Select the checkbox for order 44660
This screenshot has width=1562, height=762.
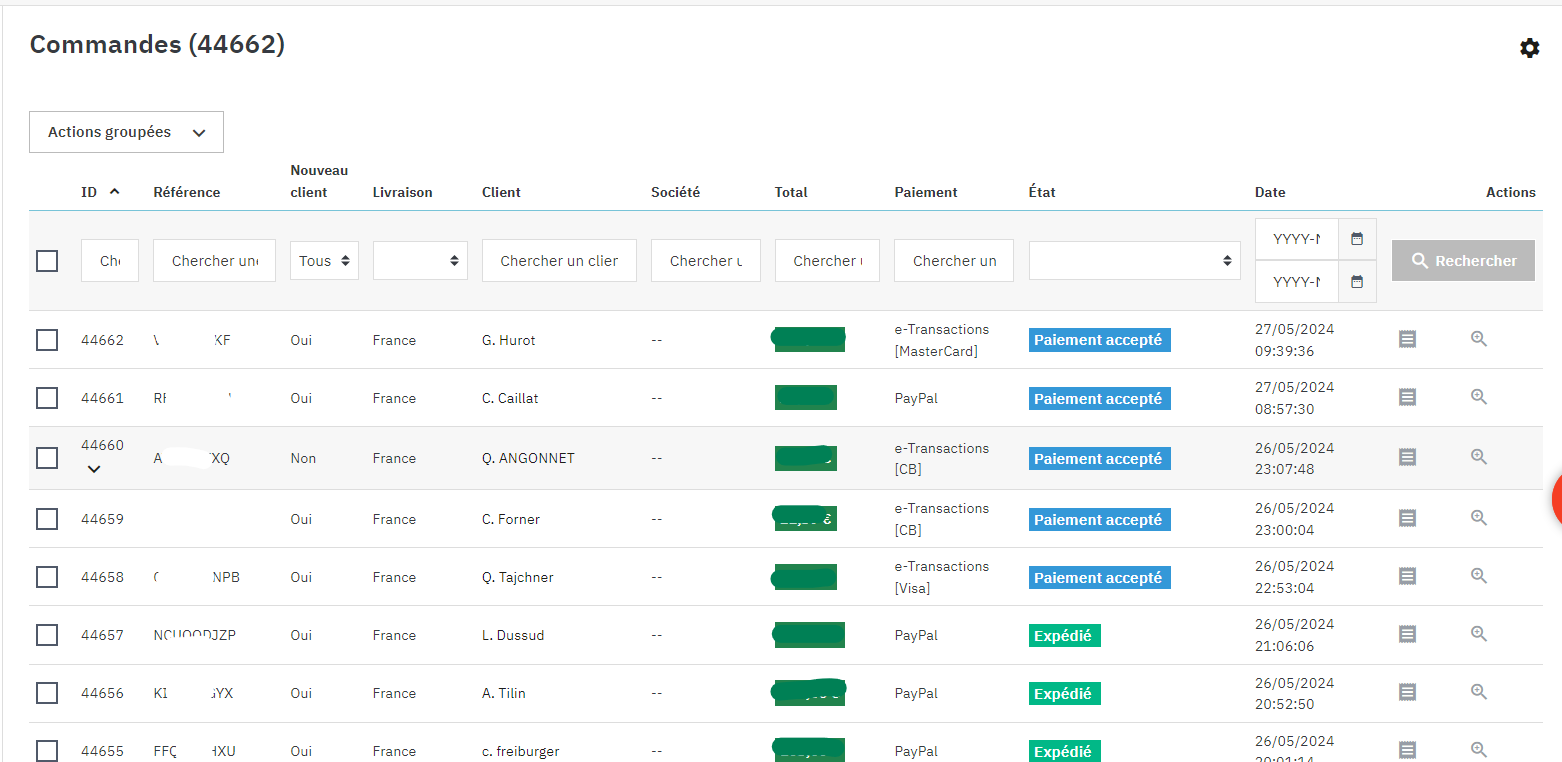pos(47,458)
